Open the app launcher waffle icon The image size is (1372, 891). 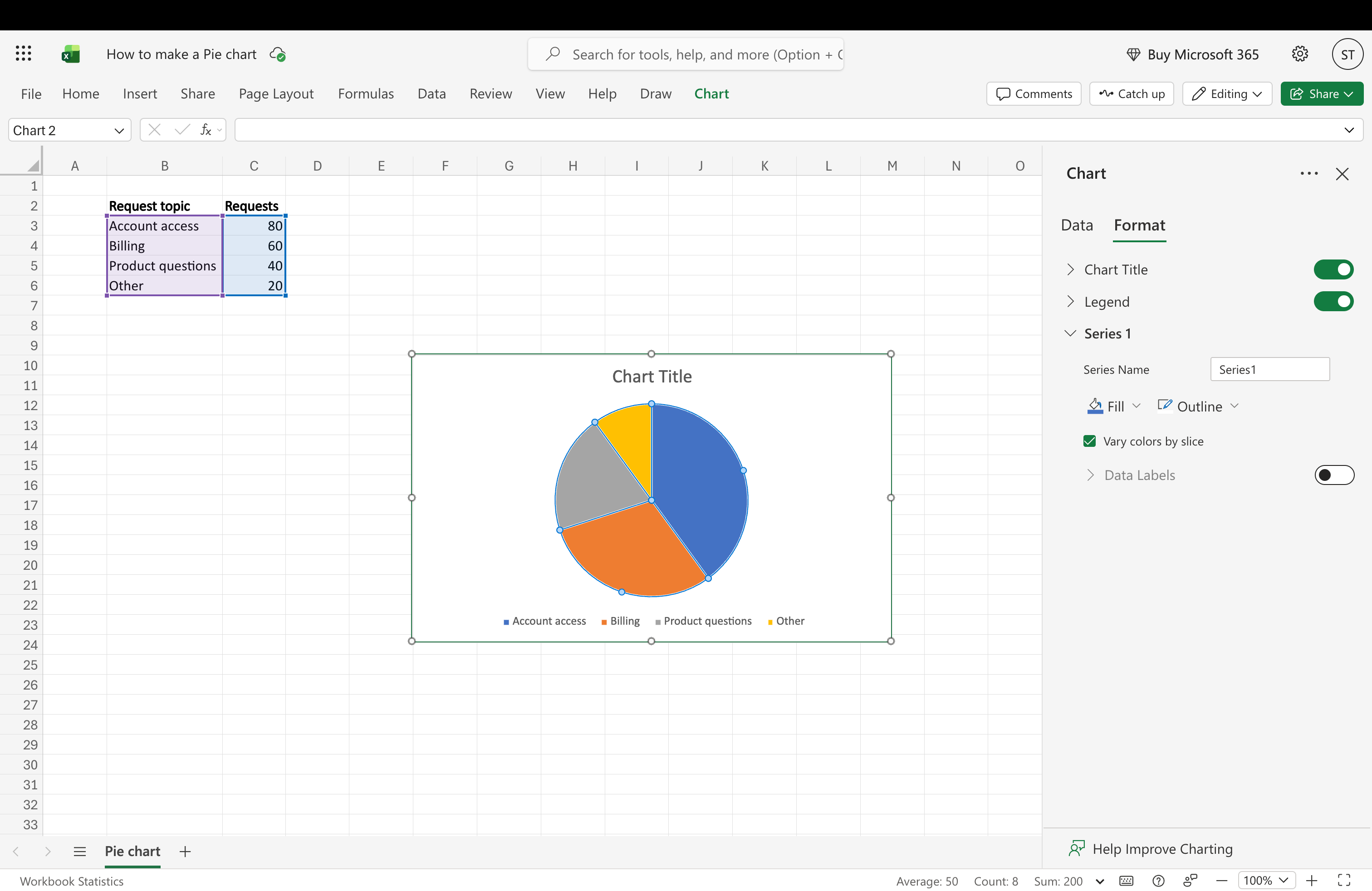point(23,54)
